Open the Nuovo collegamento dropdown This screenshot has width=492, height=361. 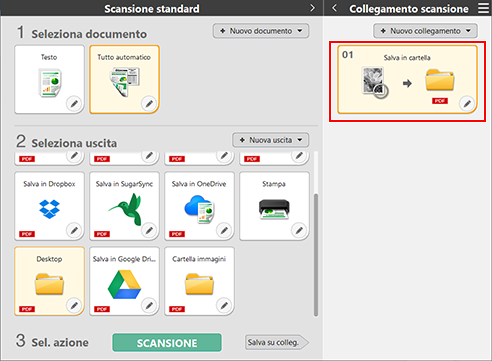coord(425,31)
